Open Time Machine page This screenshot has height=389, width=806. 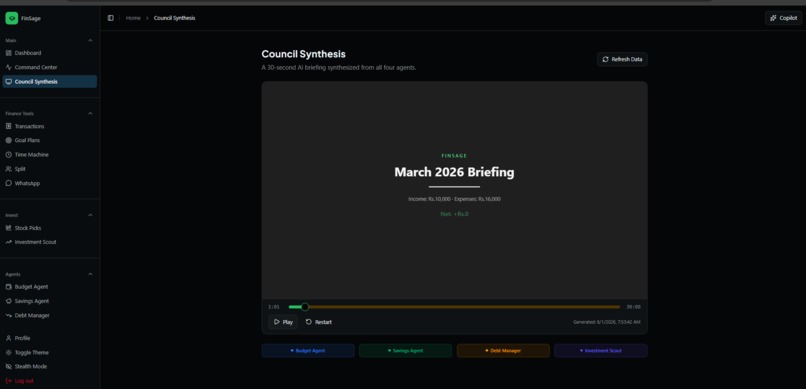coord(49,155)
